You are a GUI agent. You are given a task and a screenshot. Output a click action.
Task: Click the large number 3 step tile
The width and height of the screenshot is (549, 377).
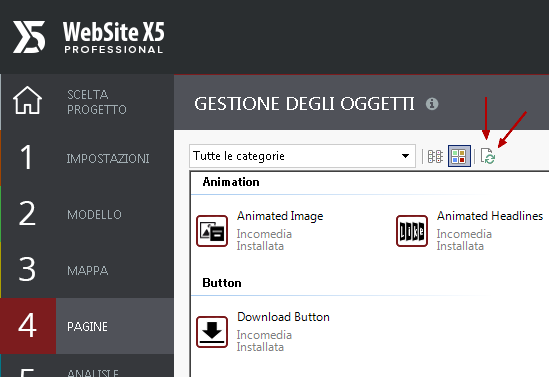click(27, 269)
